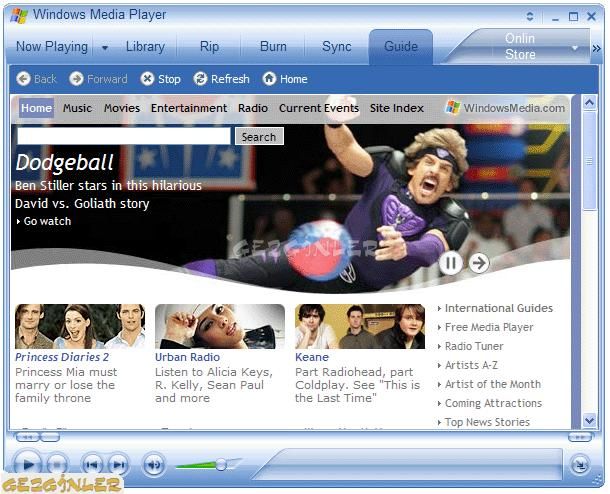Adjust the volume slider knob
This screenshot has height=494, width=610.
pyautogui.click(x=221, y=464)
